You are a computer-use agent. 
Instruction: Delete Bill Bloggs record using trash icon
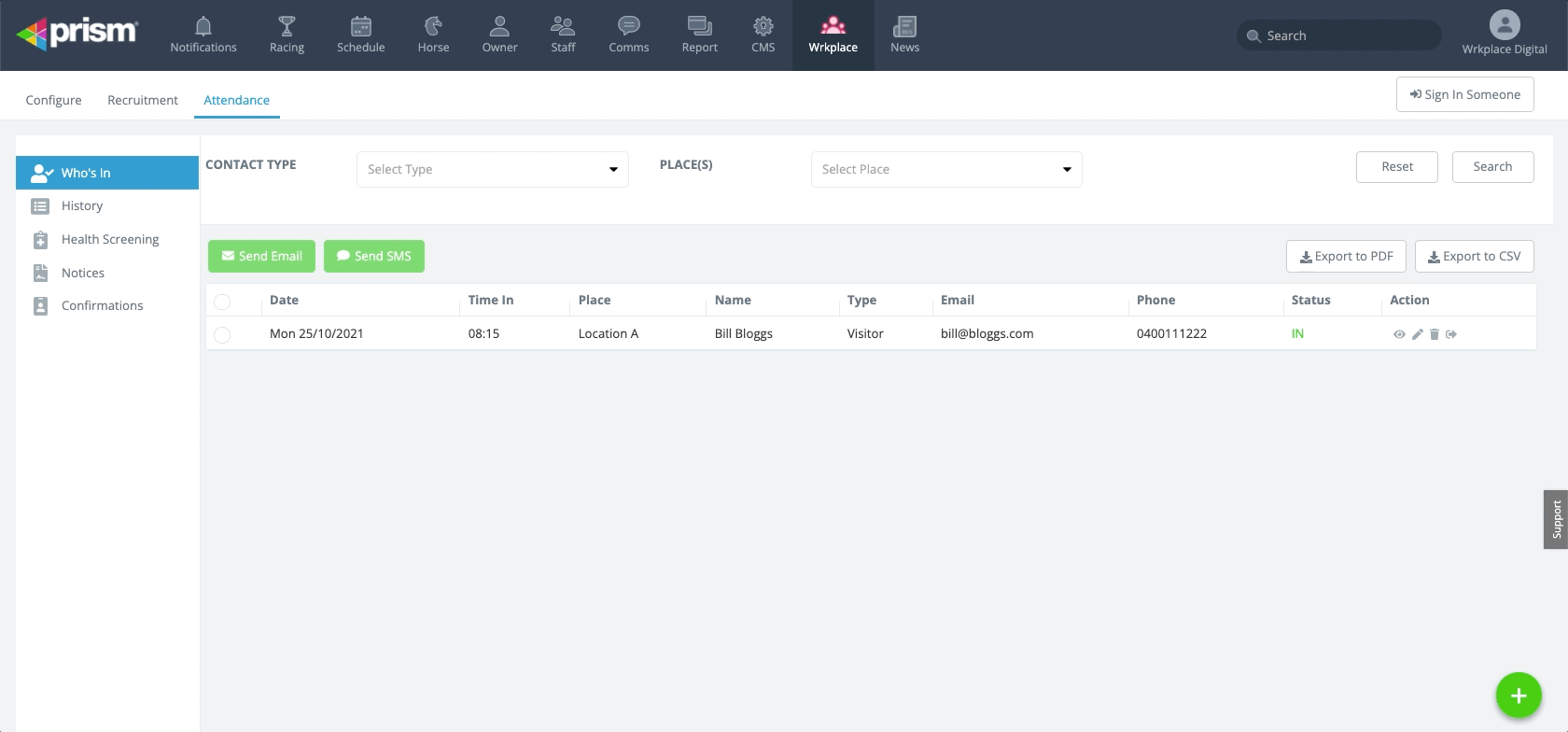click(x=1435, y=334)
